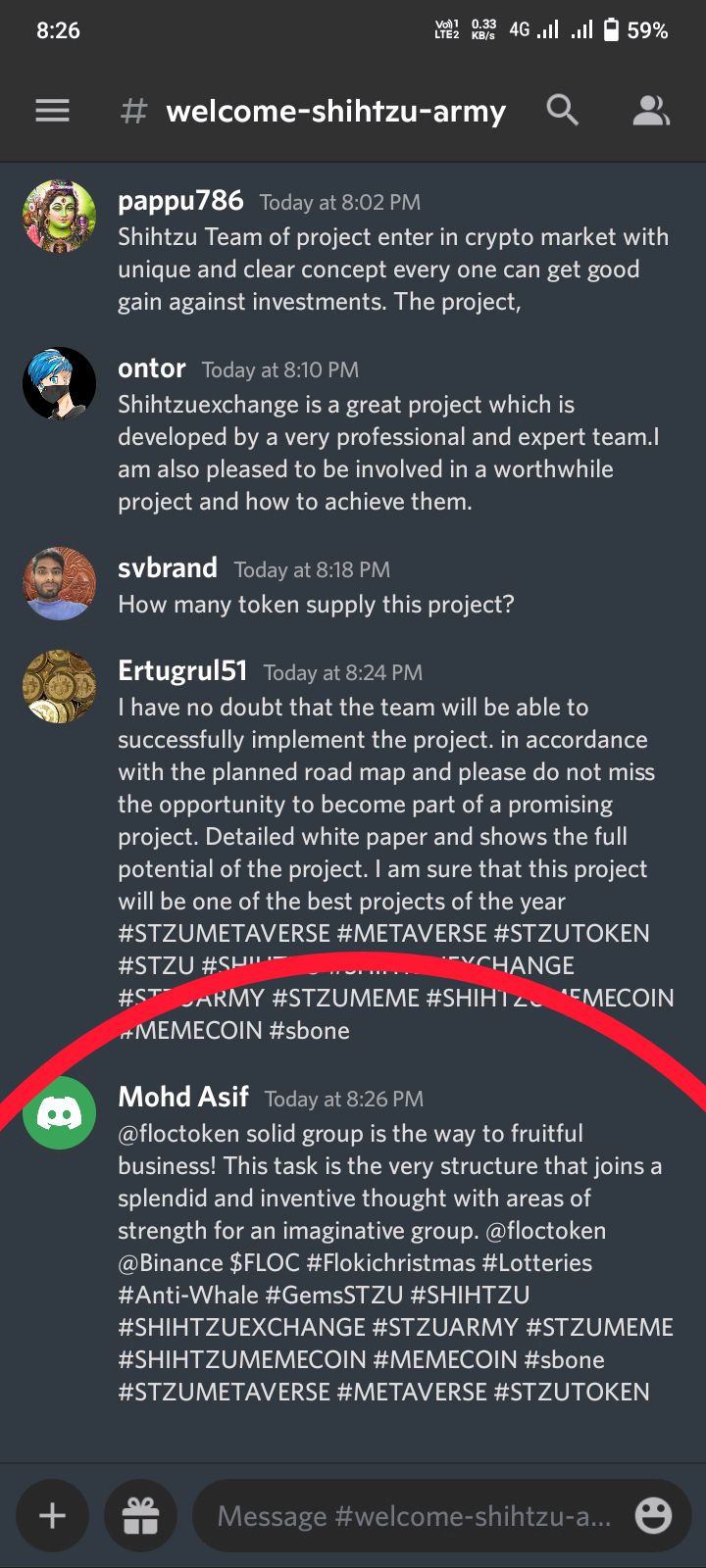Viewport: 706px width, 1568px height.
Task: Show the member list icon
Action: pos(650,111)
